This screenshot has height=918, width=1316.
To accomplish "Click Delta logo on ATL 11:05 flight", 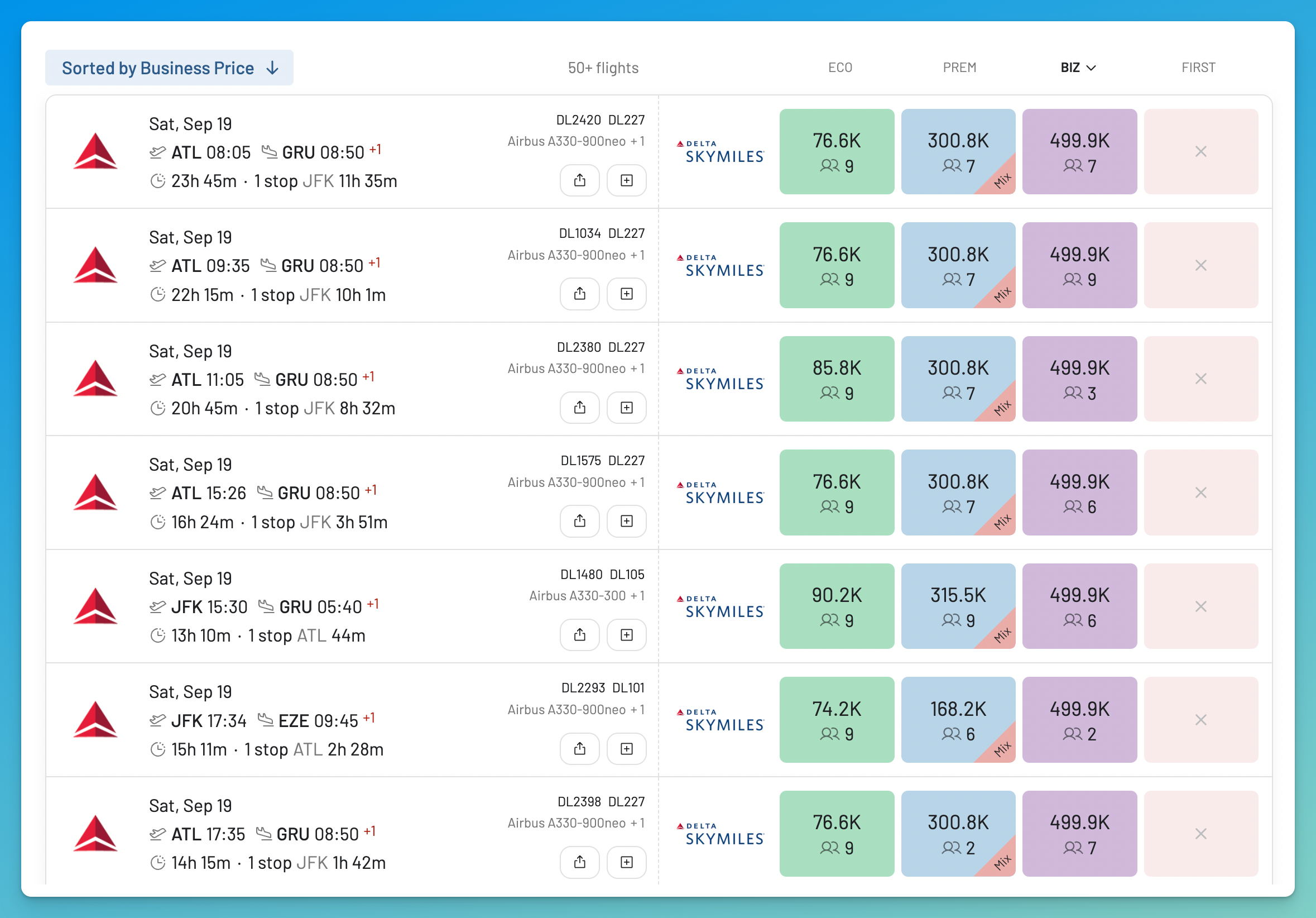I will pos(95,379).
